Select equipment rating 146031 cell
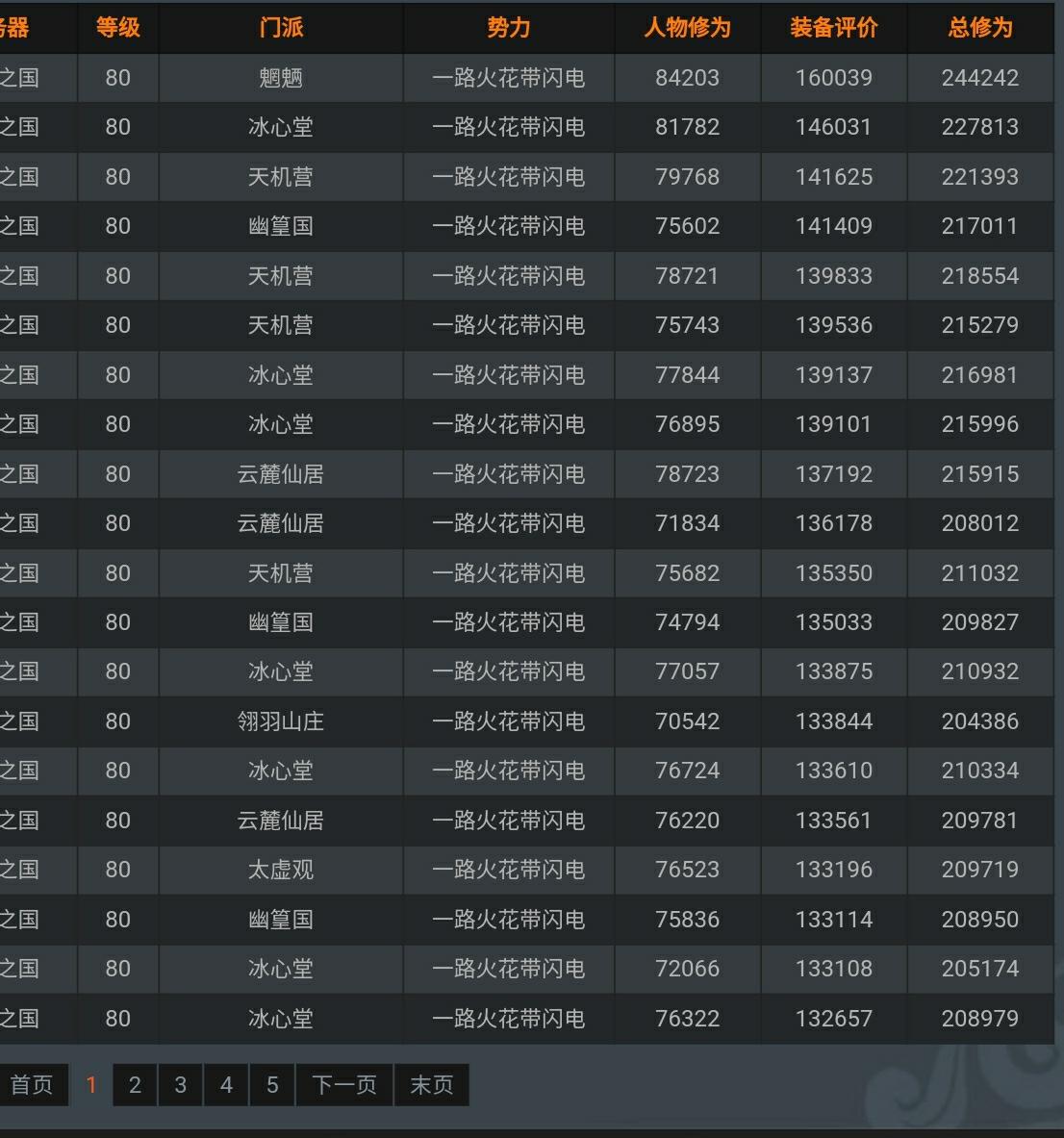 pos(834,127)
